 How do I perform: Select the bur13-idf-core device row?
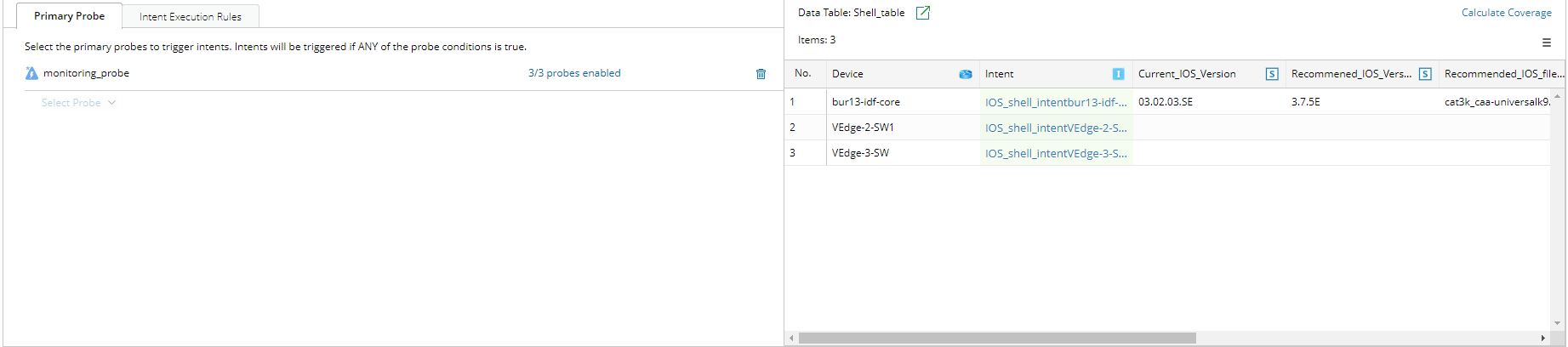(x=865, y=102)
